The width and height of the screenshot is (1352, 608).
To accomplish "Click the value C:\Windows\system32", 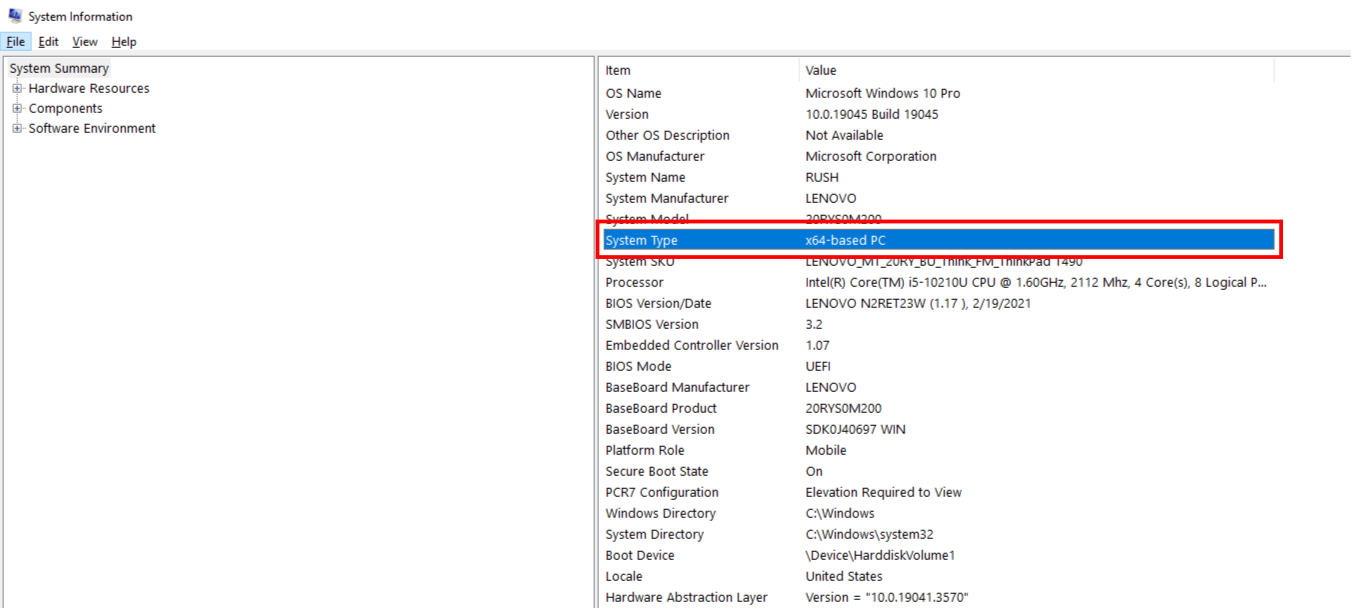I will pyautogui.click(x=870, y=534).
